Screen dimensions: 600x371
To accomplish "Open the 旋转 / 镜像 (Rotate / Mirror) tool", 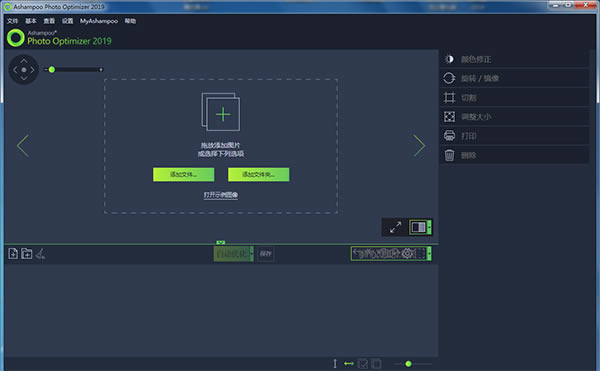I will click(x=514, y=78).
